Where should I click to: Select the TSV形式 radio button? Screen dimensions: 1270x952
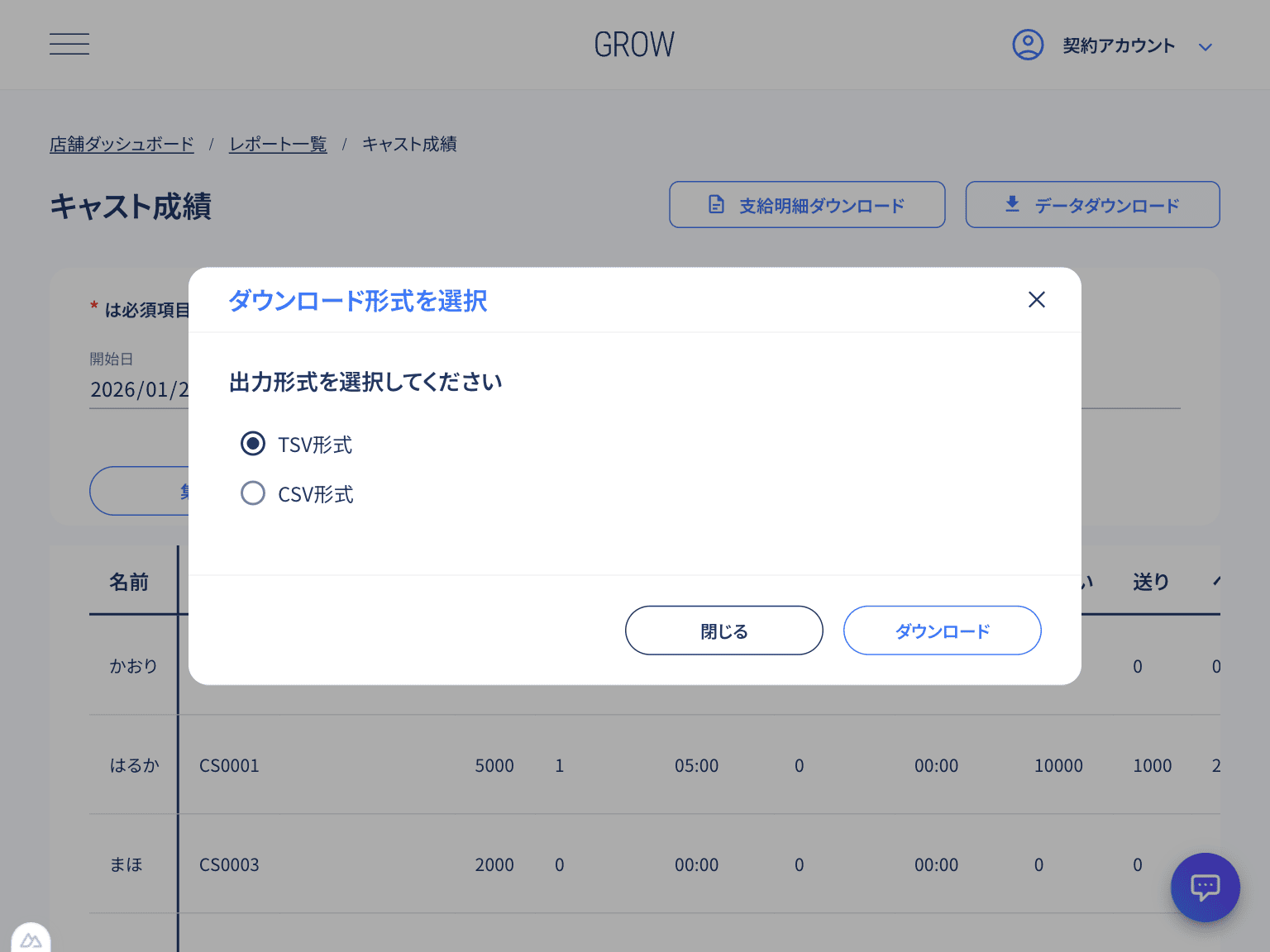[253, 444]
